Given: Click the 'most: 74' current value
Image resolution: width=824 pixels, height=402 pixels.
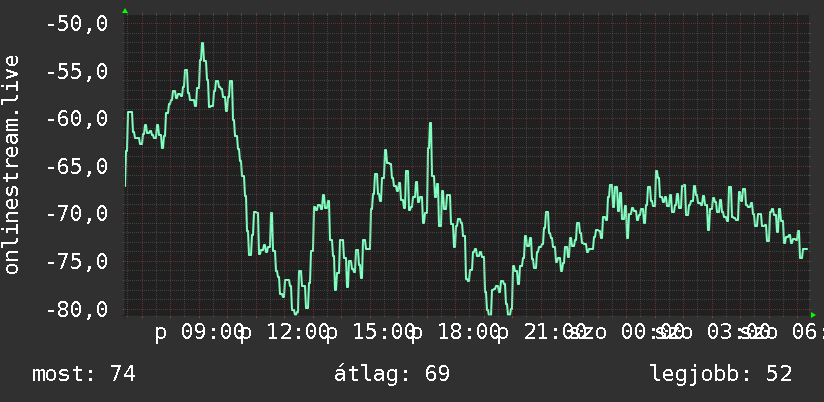Looking at the screenshot, I should 84,374.
